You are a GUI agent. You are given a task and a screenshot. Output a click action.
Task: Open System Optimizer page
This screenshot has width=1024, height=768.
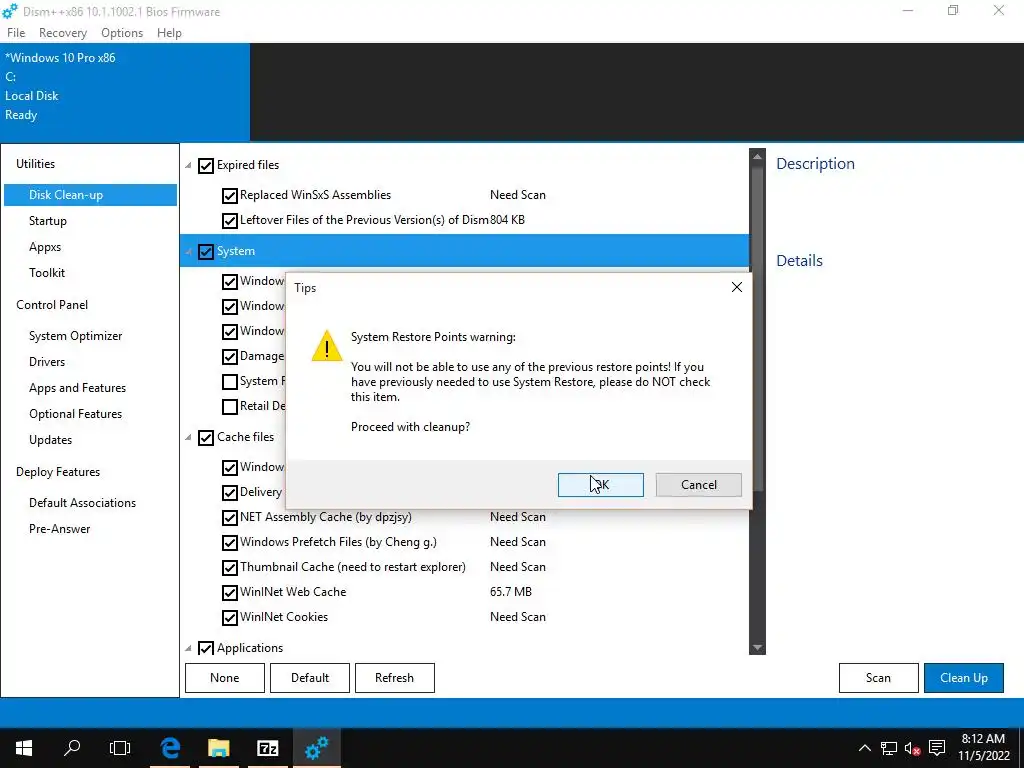[x=76, y=336]
